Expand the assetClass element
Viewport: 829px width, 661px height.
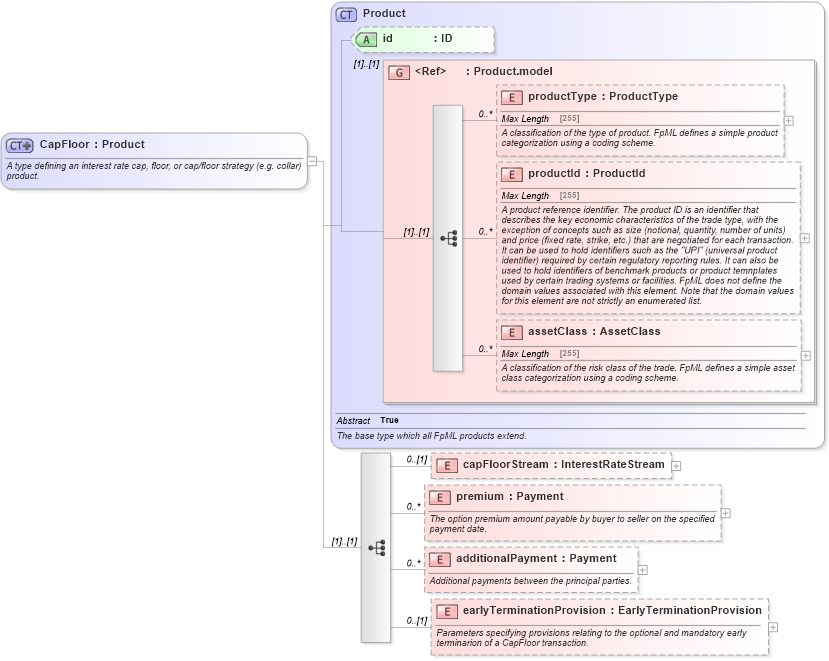(806, 356)
